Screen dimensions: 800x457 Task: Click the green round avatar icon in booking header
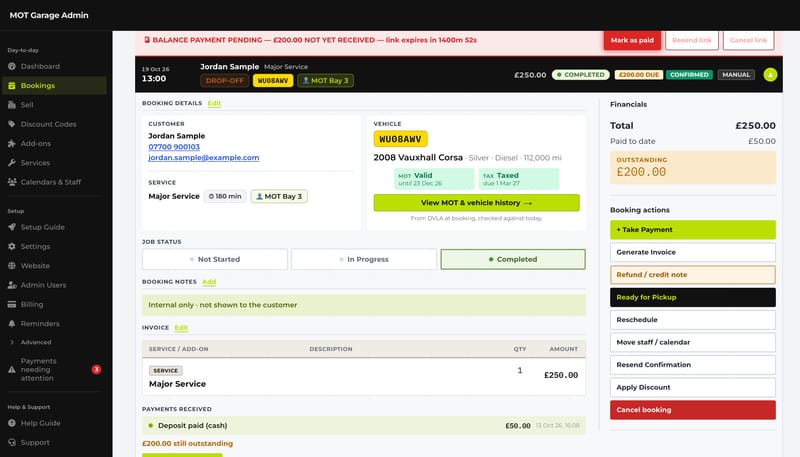pos(770,74)
